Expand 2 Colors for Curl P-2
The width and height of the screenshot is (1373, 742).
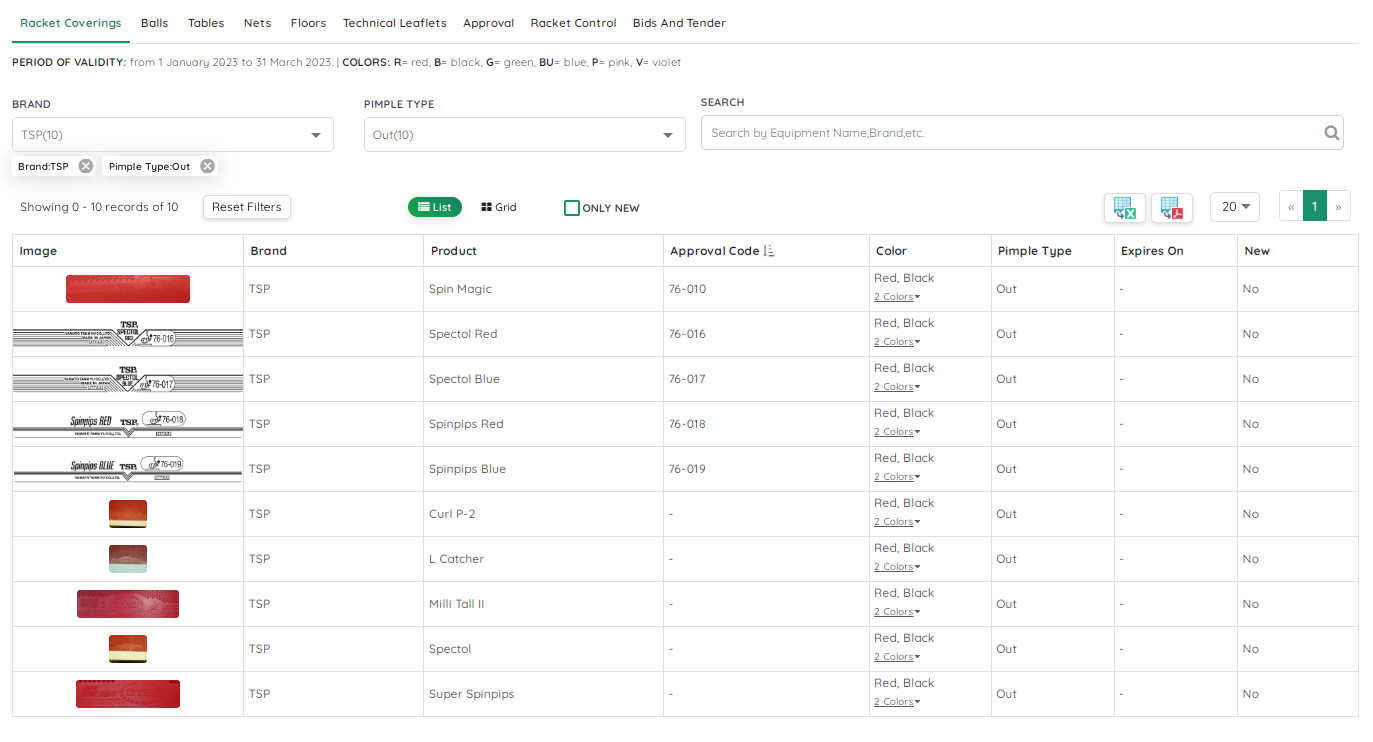pos(897,522)
